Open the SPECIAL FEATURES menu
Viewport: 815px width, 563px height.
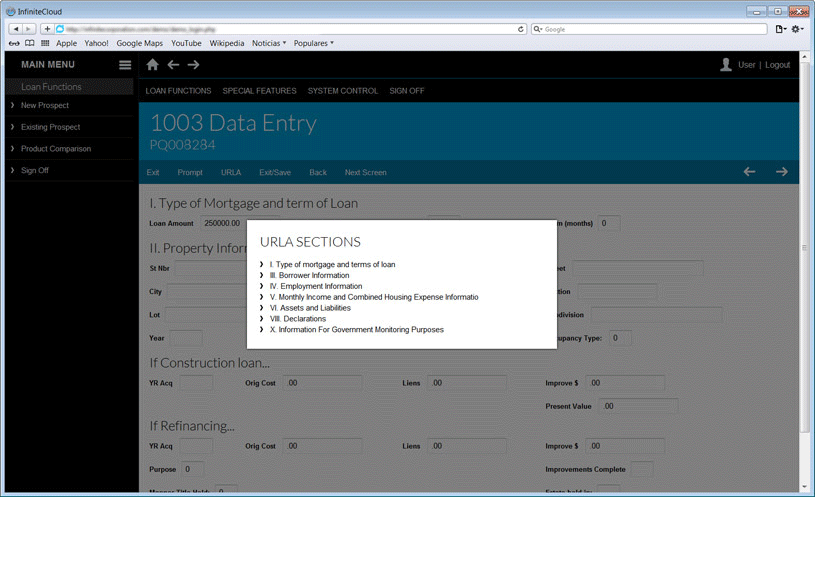(259, 91)
